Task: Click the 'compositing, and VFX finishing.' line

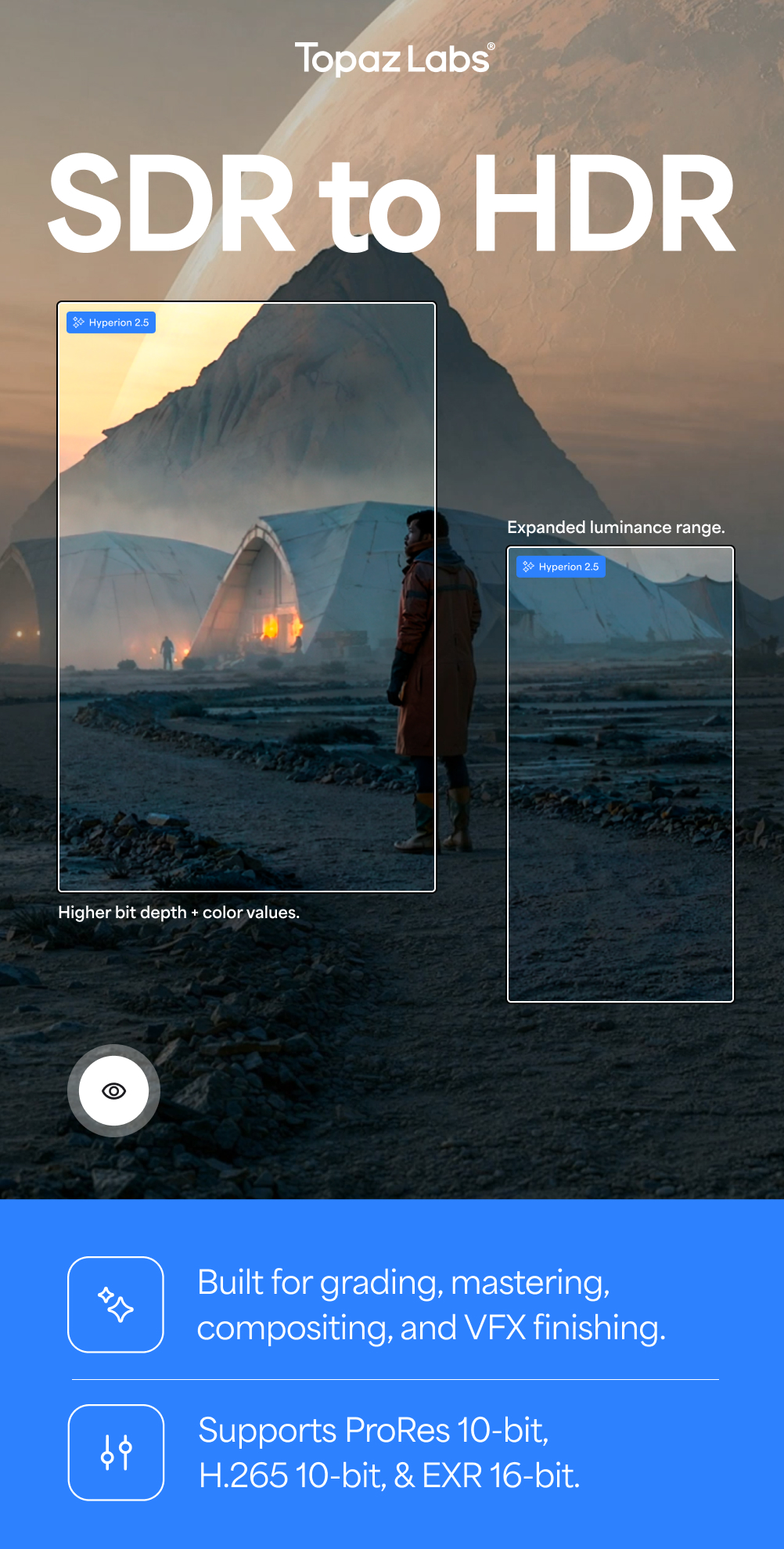Action: pos(431,1328)
